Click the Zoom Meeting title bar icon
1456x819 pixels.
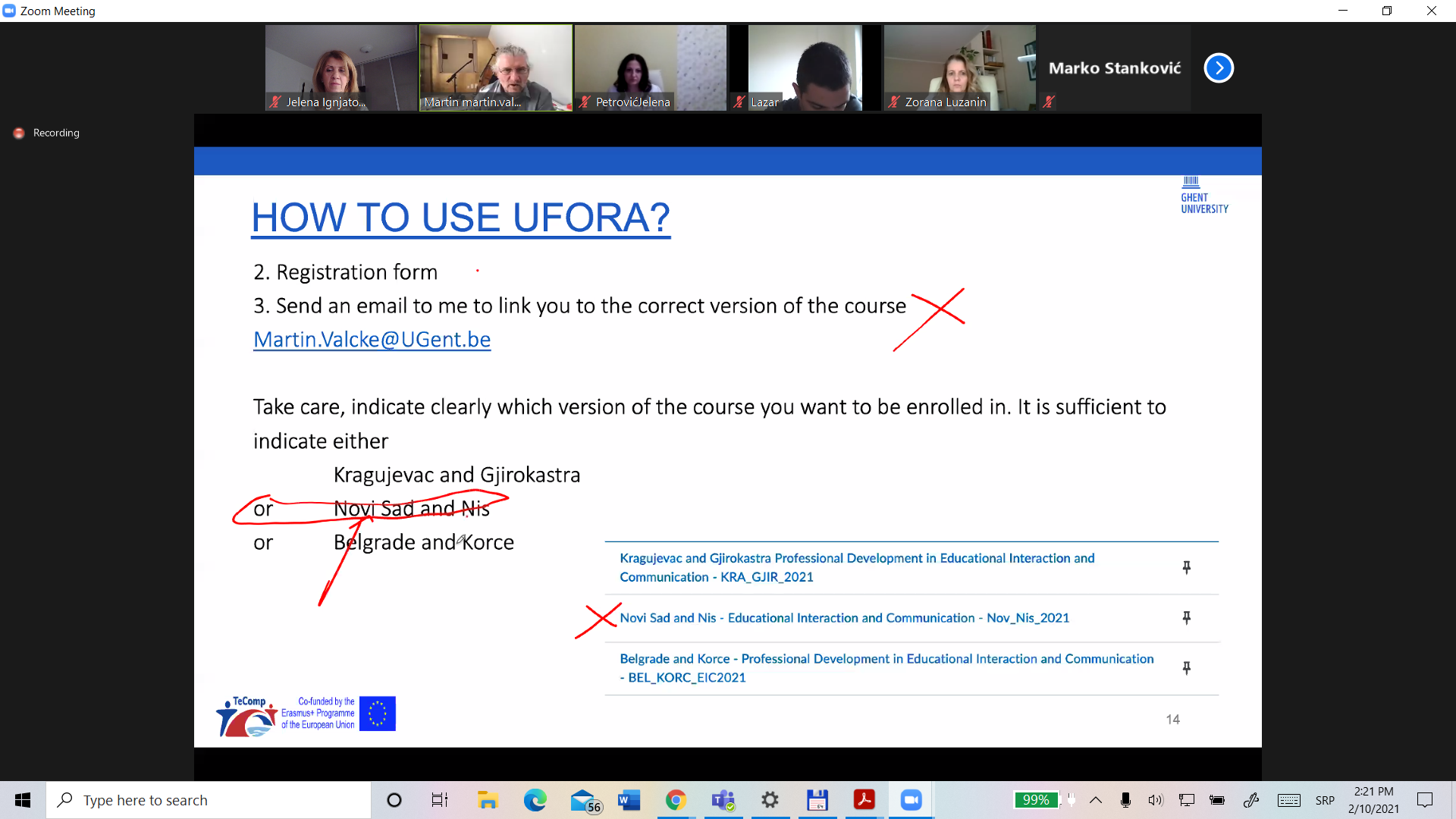tap(9, 11)
